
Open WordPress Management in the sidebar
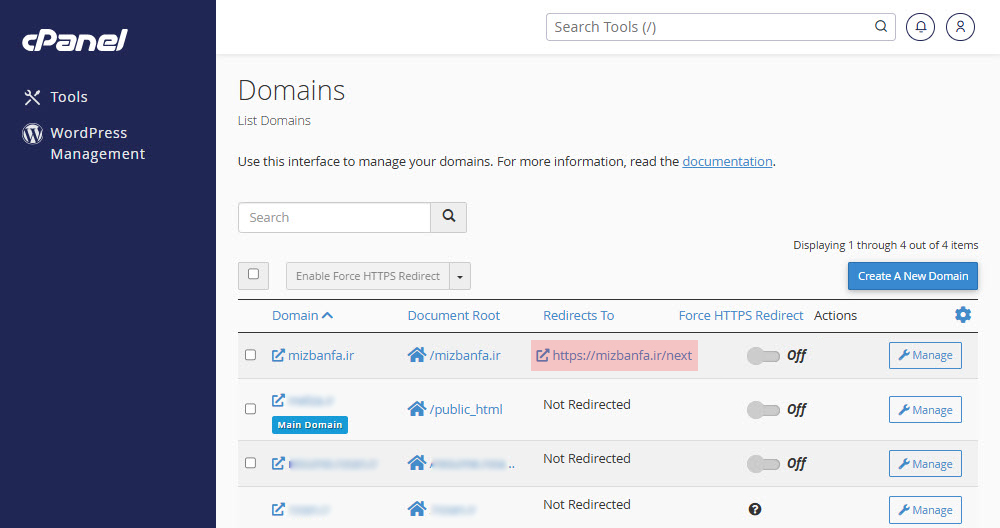[97, 143]
